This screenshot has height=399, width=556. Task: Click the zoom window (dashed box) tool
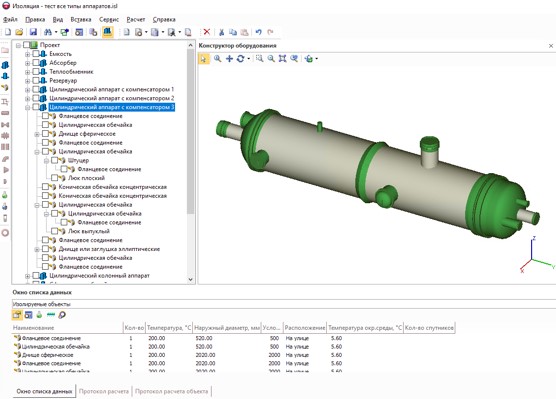(x=260, y=59)
